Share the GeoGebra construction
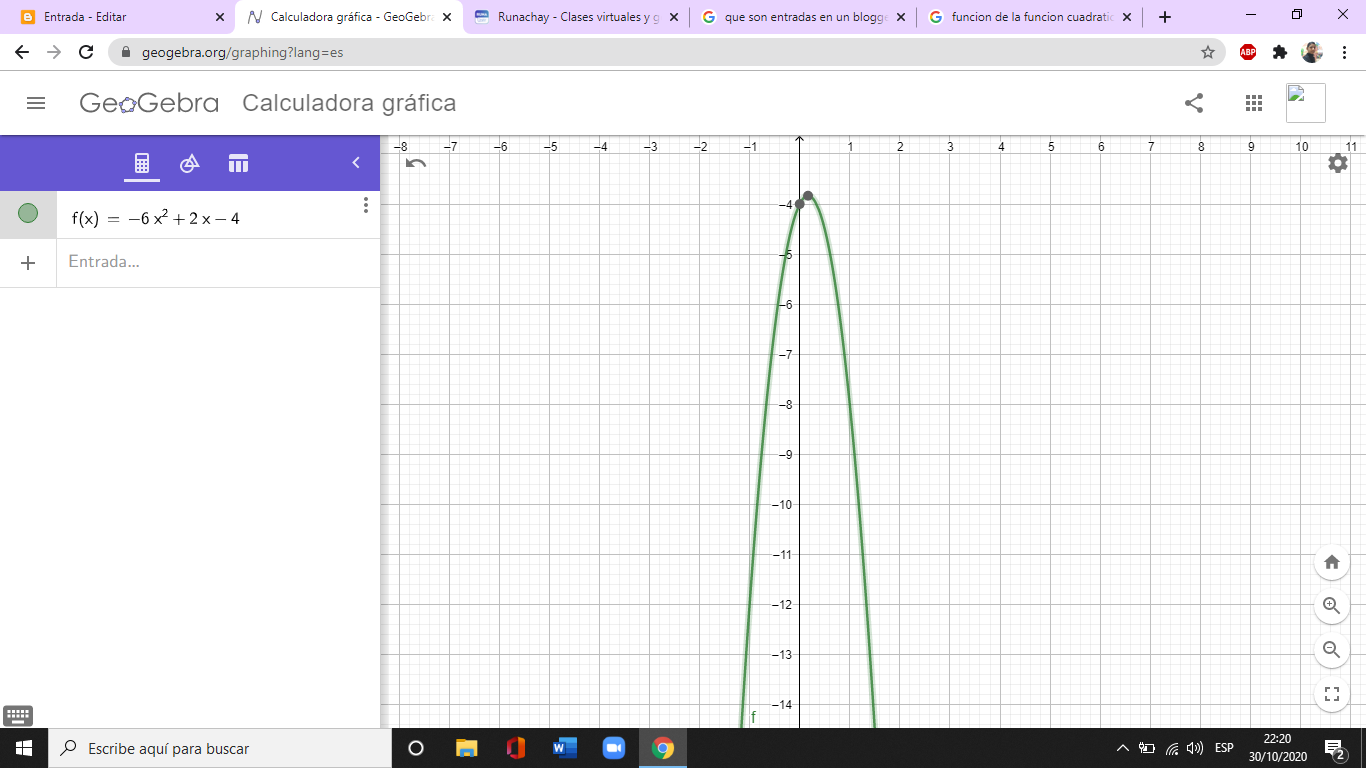This screenshot has width=1366, height=768. 1194,103
